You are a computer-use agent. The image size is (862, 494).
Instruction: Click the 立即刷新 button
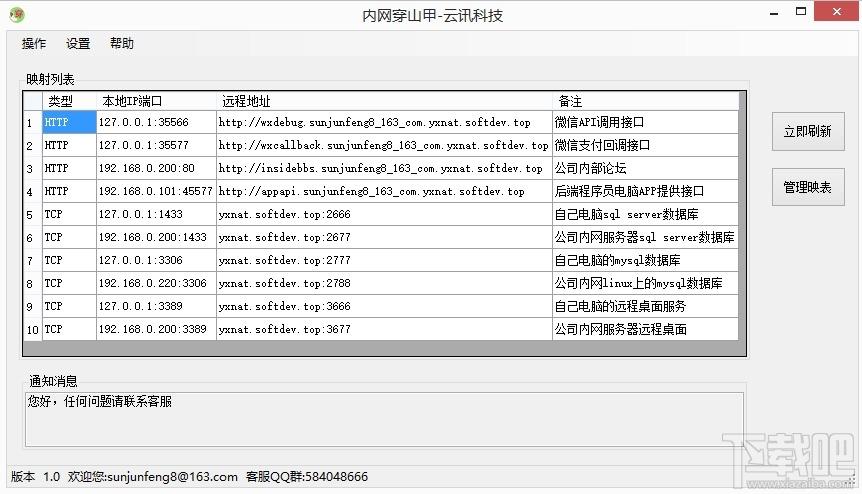tap(808, 131)
